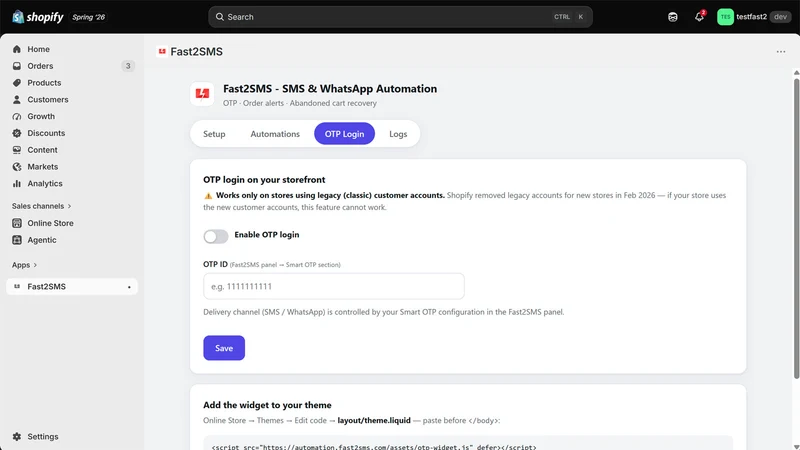Open the Home sidebar icon
Viewport: 800px width, 450px height.
click(x=17, y=49)
